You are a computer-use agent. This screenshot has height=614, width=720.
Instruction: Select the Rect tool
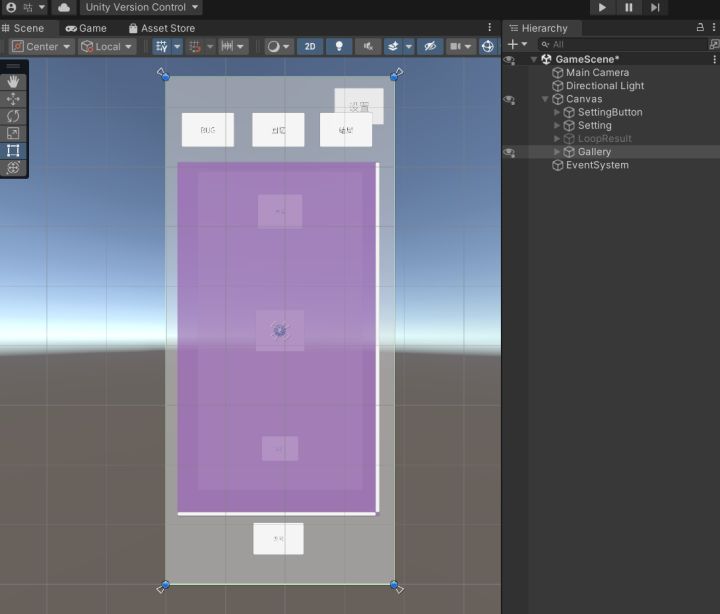point(14,150)
